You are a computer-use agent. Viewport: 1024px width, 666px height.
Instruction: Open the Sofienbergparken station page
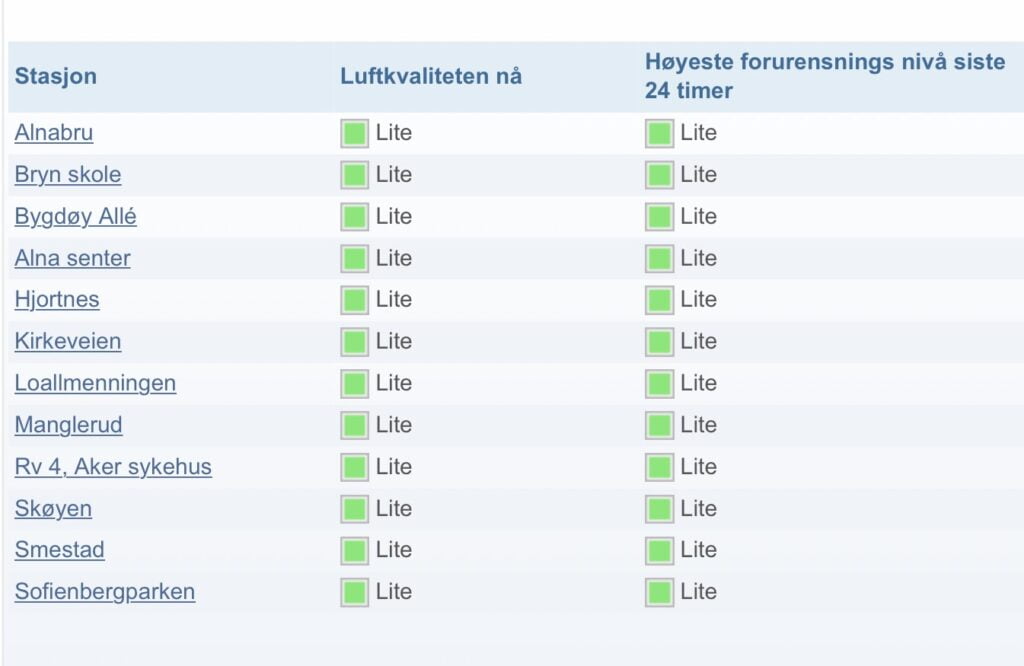coord(105,591)
